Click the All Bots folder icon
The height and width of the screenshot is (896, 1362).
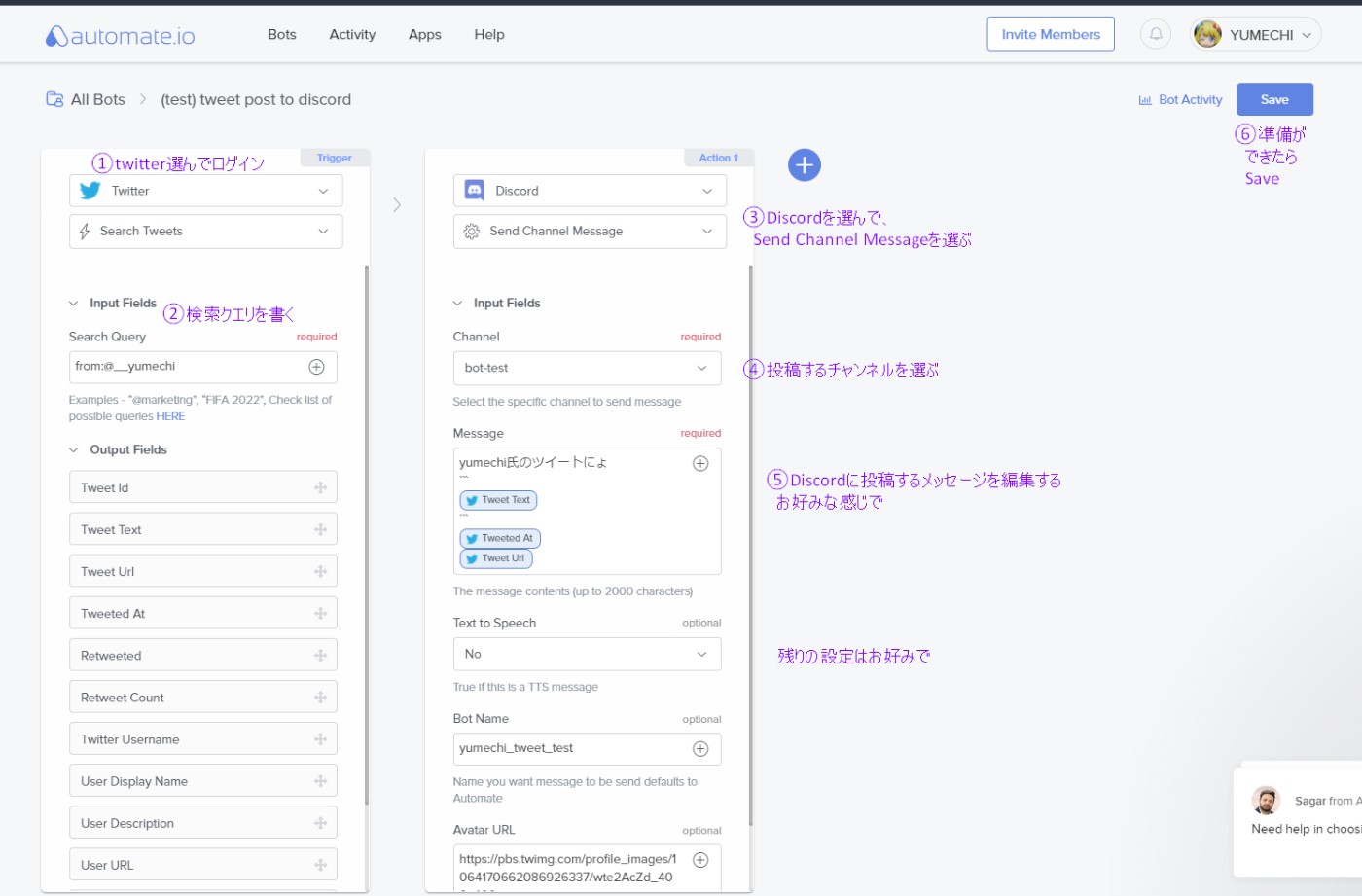(x=54, y=99)
